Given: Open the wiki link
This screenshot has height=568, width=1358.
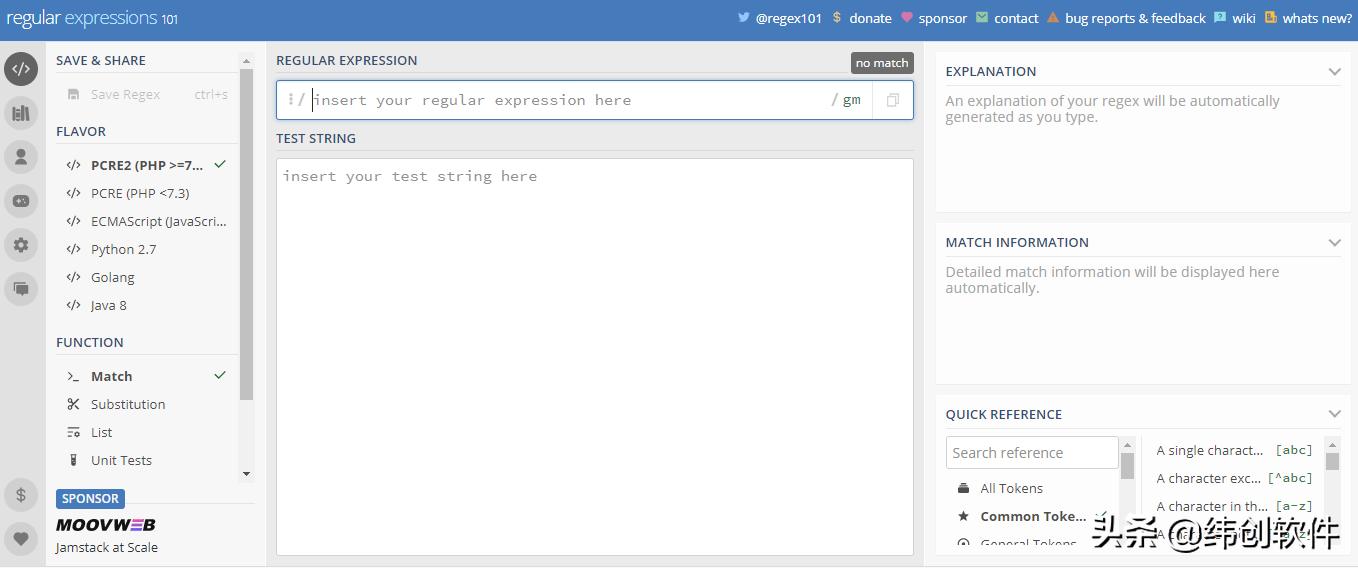Looking at the screenshot, I should pyautogui.click(x=1235, y=18).
